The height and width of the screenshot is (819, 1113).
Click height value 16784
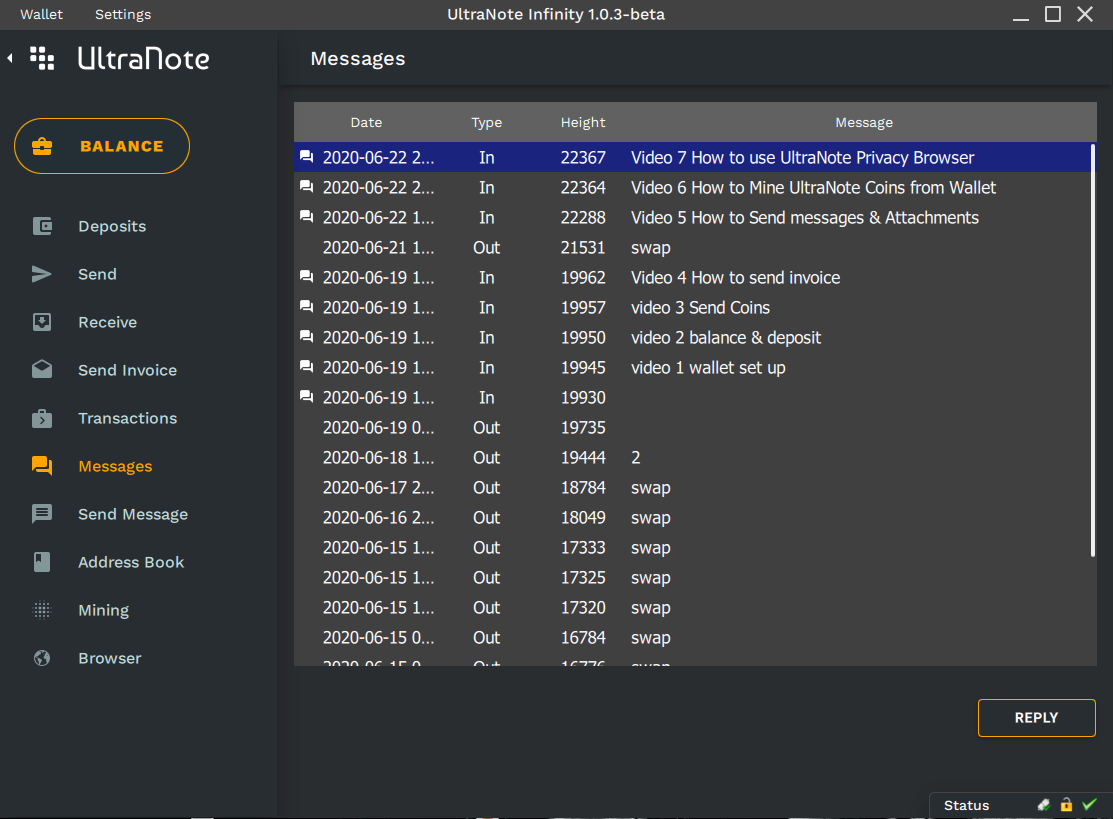click(x=583, y=637)
